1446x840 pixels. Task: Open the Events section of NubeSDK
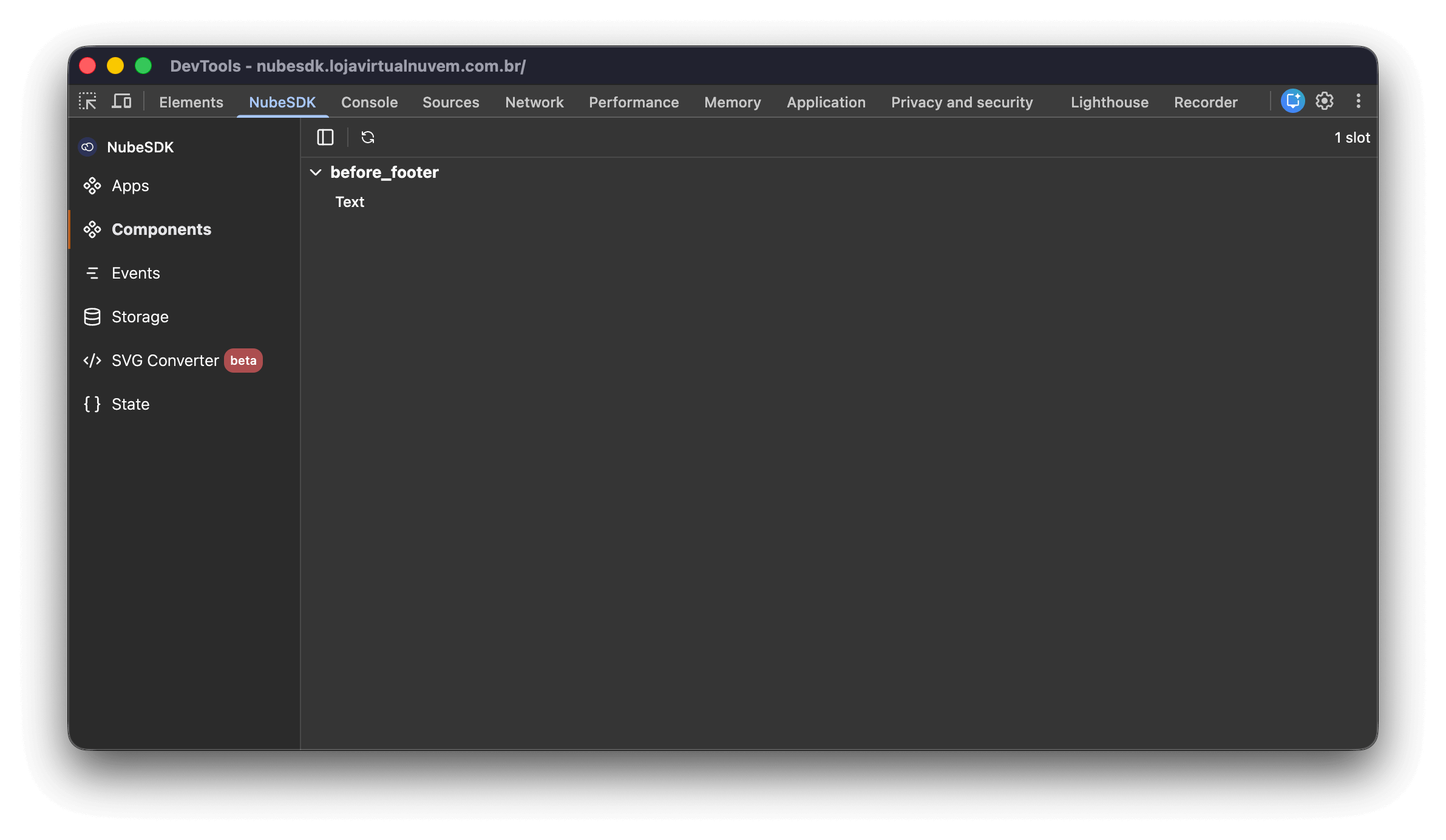(135, 273)
